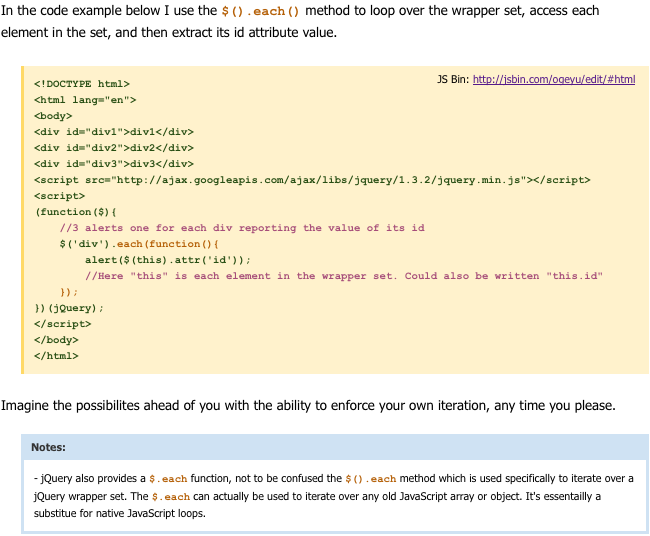
Task: Select the div id="div2" code line
Action: click(x=113, y=148)
